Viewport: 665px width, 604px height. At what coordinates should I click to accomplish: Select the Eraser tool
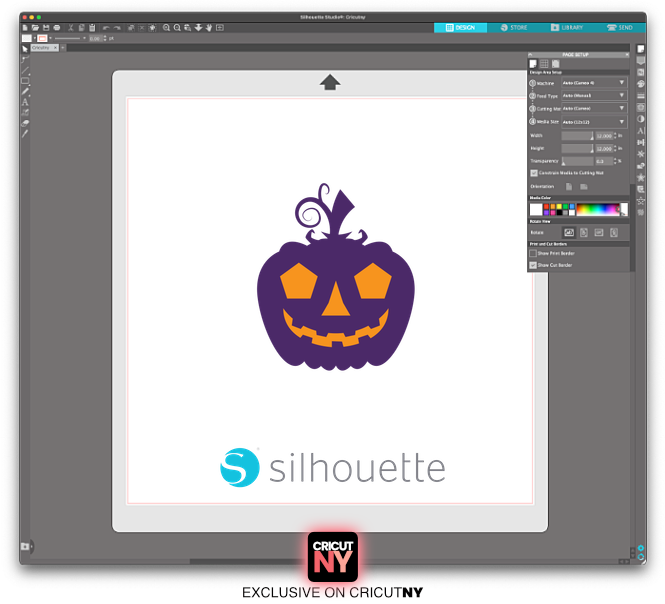tap(25, 123)
